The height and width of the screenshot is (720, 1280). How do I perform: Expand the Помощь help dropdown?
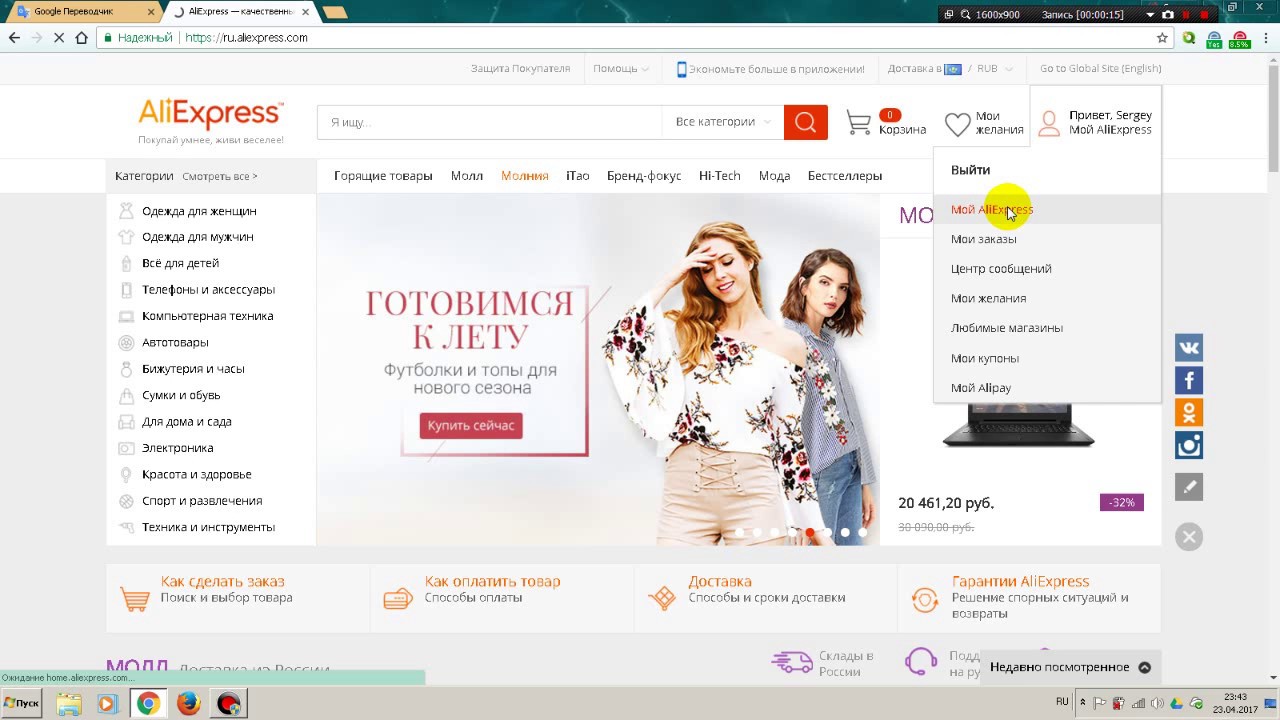pos(621,69)
